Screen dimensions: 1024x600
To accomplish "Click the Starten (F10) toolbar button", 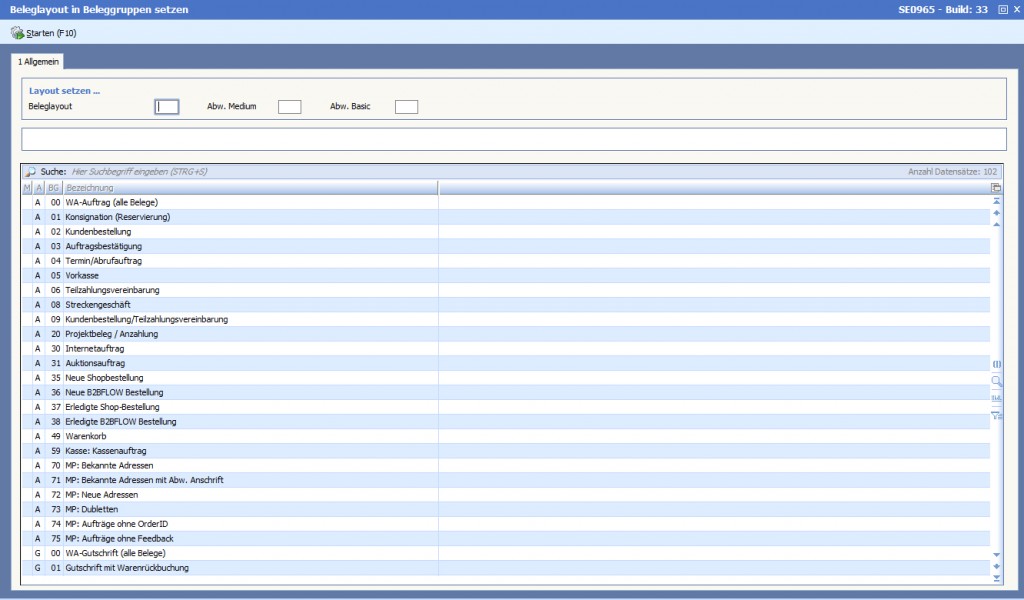I will [44, 33].
